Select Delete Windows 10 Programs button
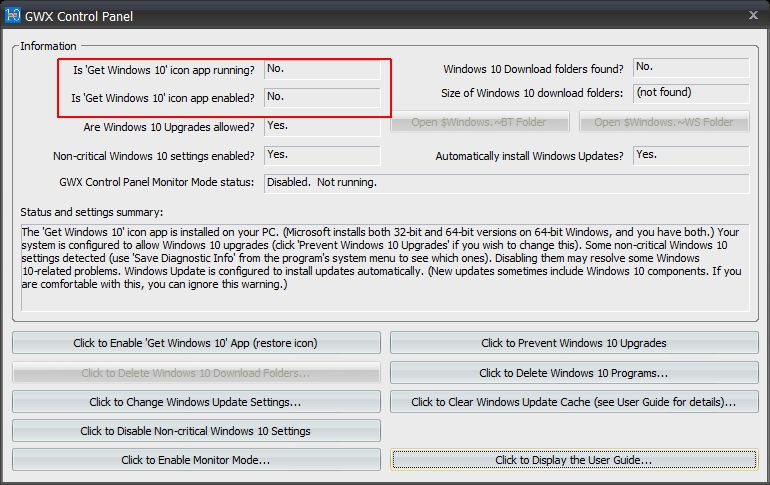The height and width of the screenshot is (485, 770). pos(573,373)
